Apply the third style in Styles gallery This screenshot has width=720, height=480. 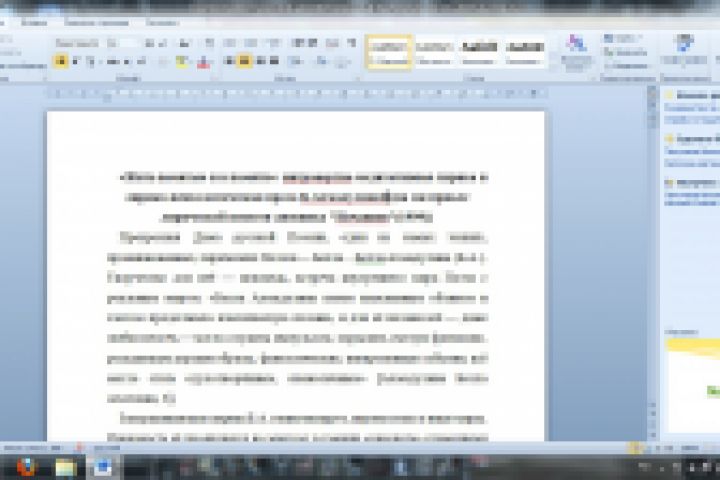[x=478, y=52]
